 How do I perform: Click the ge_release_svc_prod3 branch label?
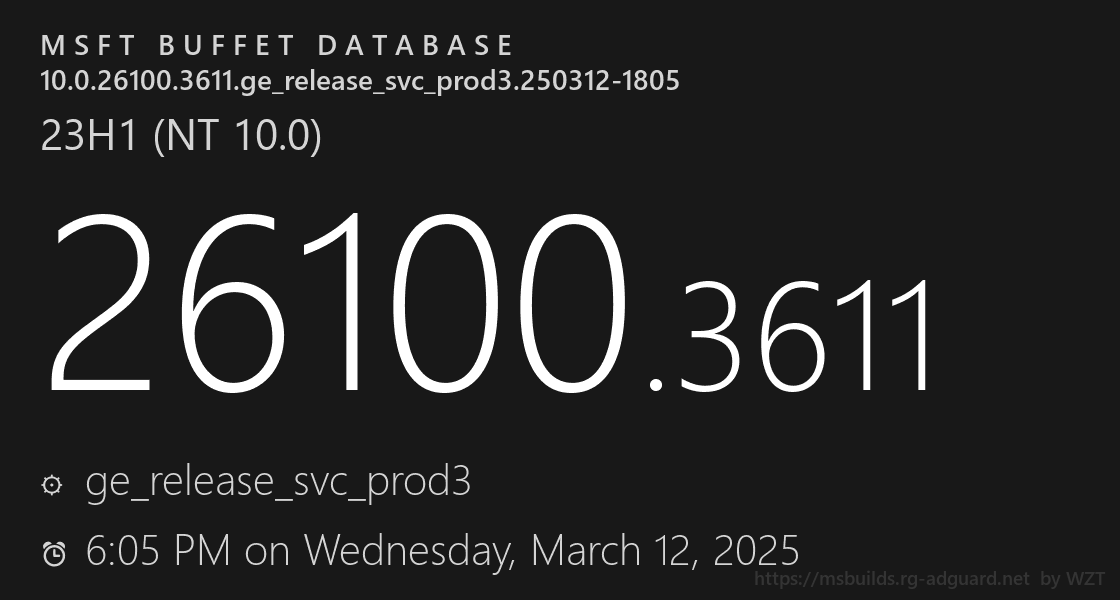(278, 483)
